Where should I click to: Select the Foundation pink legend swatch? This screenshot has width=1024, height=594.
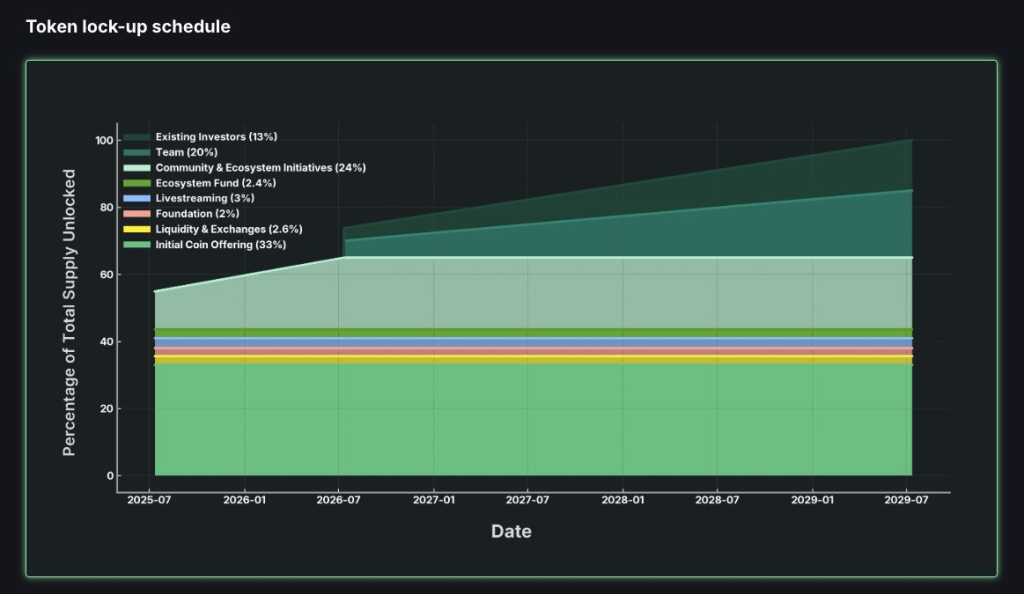tap(137, 214)
